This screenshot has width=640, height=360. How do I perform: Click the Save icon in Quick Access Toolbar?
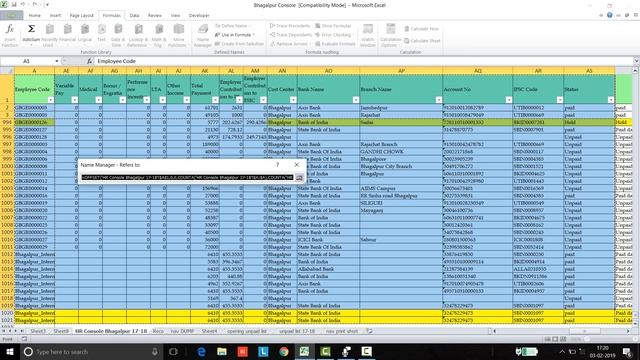pos(14,5)
